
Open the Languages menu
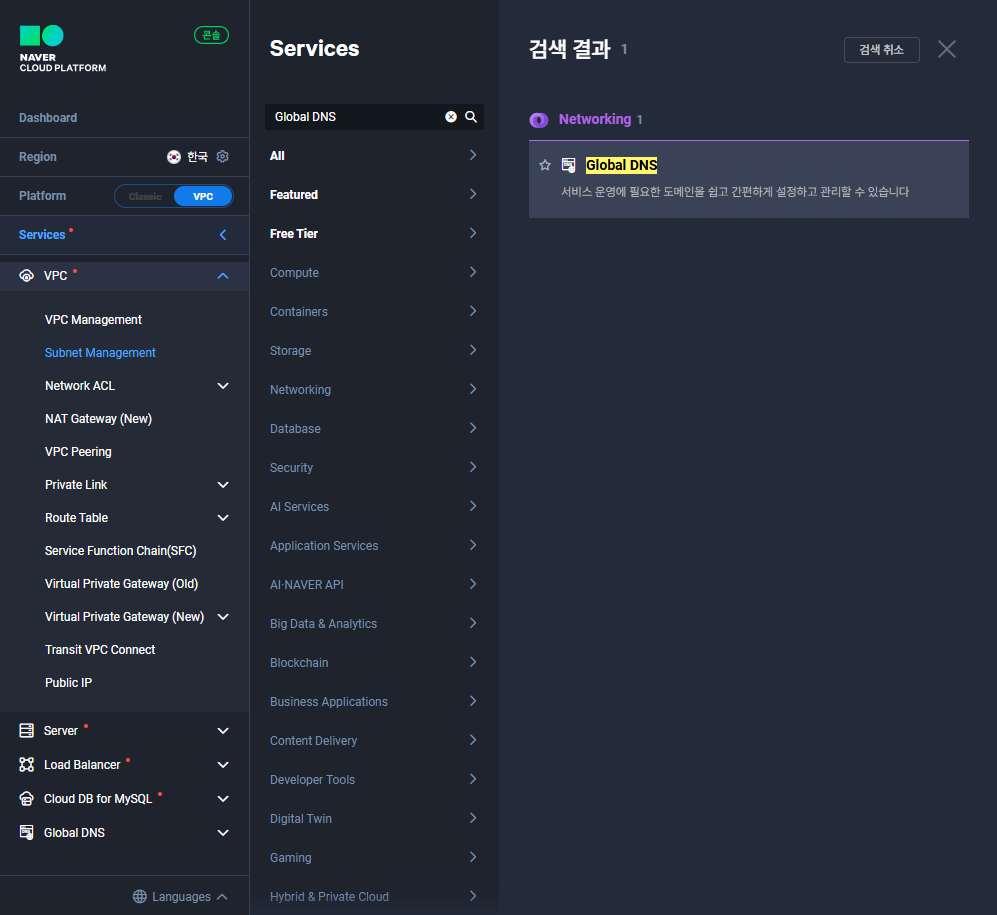coord(181,897)
